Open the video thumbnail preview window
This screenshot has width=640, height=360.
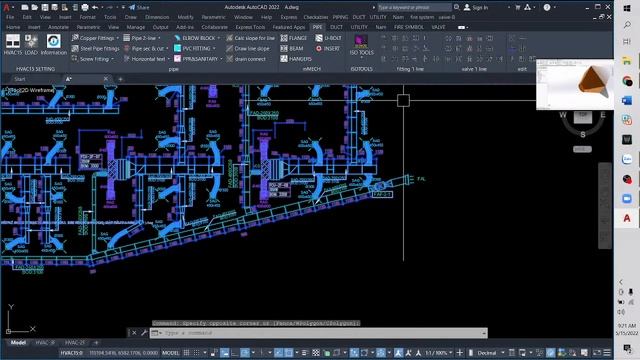pyautogui.click(x=575, y=84)
